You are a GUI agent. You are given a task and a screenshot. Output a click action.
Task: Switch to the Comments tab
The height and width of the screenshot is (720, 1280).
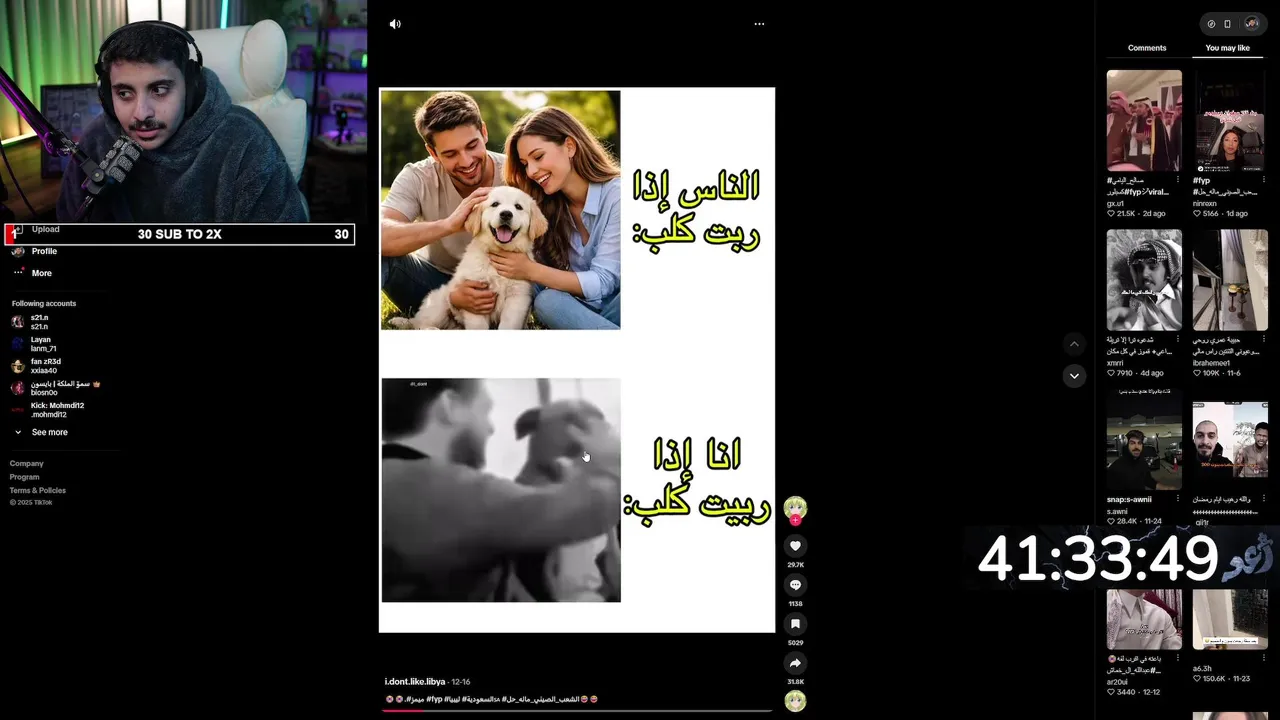[1147, 48]
